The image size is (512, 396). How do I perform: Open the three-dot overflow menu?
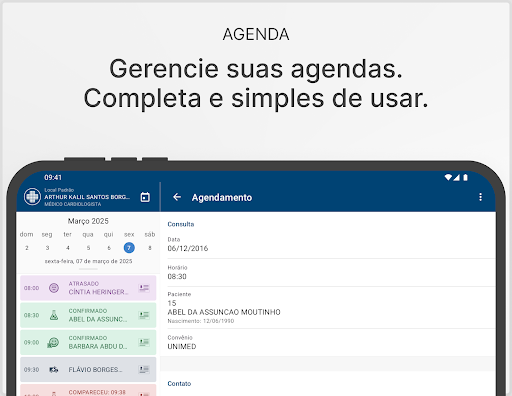(480, 197)
